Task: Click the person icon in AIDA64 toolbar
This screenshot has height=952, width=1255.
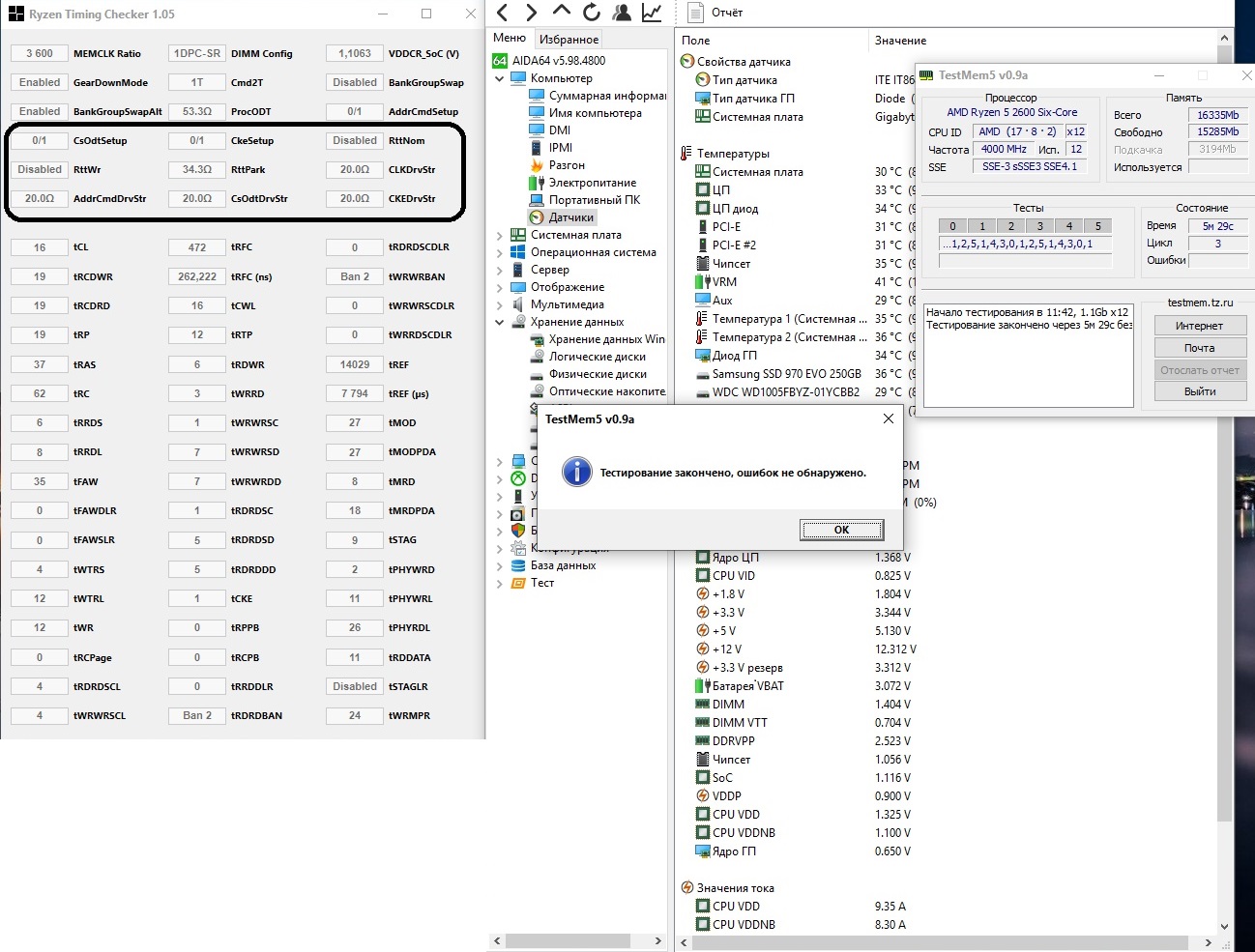Action: 622,13
